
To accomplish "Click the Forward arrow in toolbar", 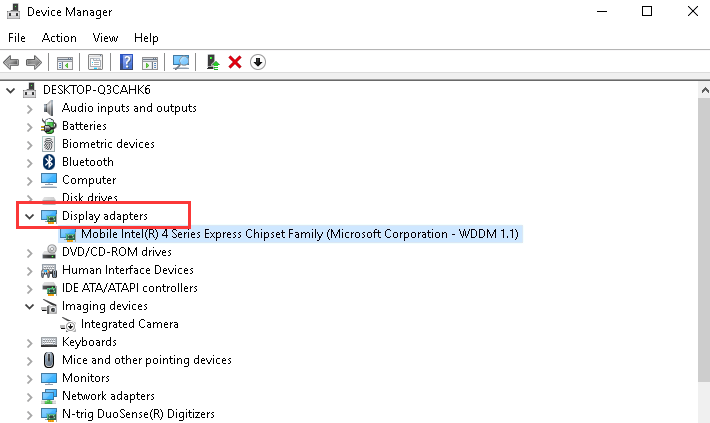I will tap(34, 62).
